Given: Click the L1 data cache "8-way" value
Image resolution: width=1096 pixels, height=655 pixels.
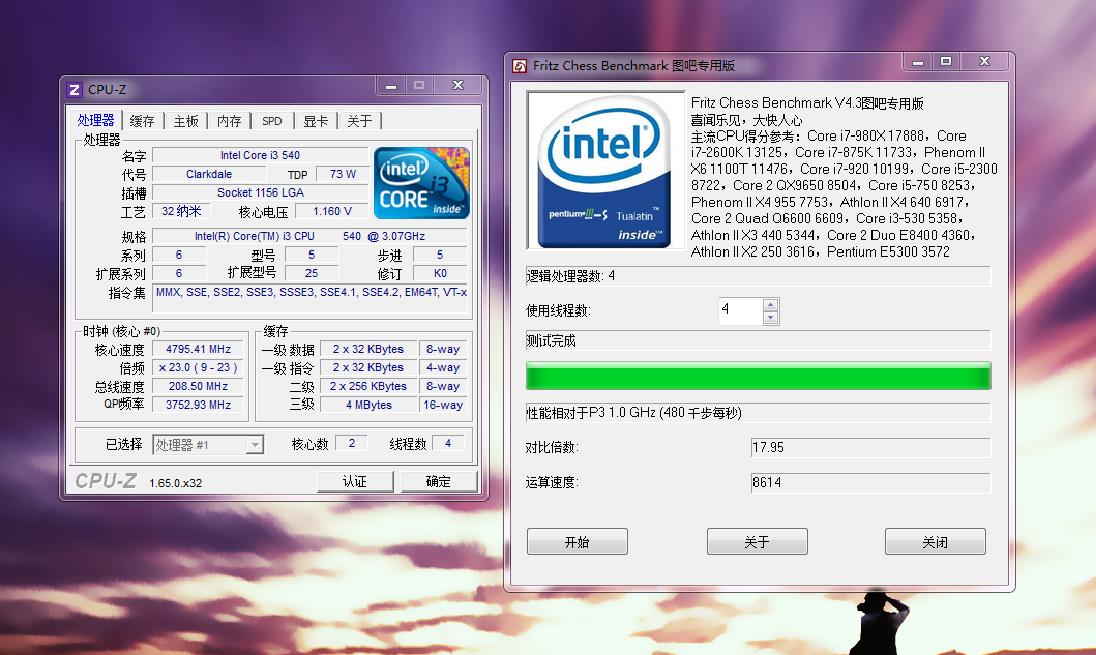Looking at the screenshot, I should [x=443, y=349].
